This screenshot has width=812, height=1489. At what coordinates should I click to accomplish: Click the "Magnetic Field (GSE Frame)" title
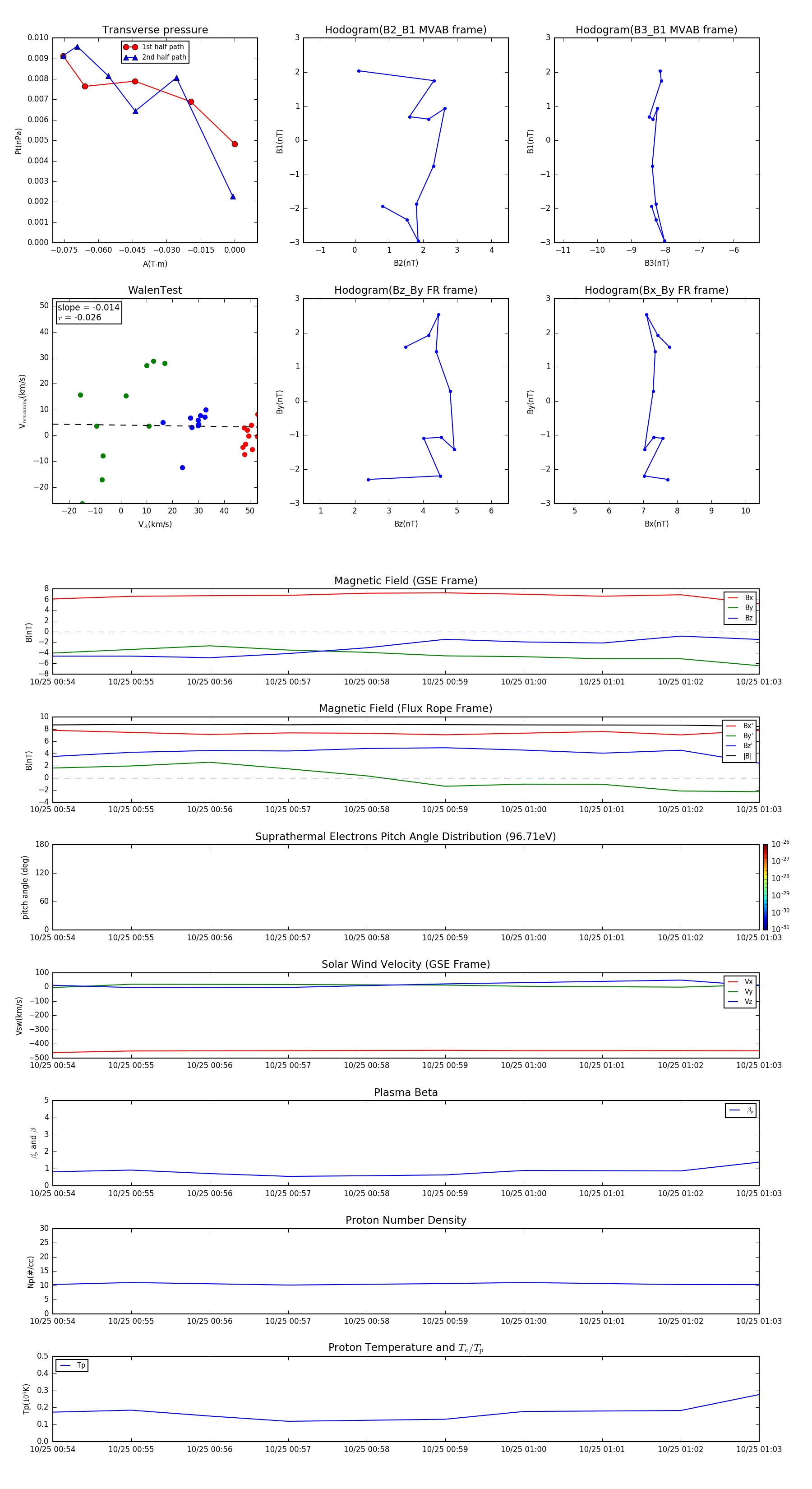tap(406, 581)
